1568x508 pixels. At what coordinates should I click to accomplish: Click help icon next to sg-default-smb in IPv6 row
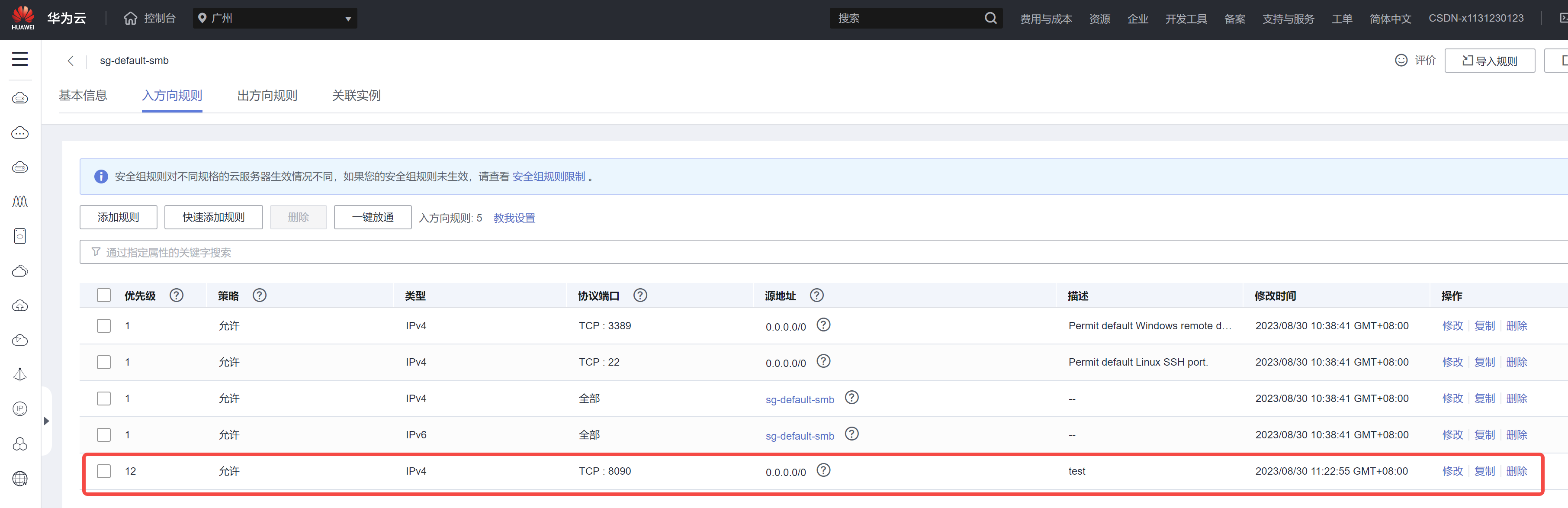tap(851, 434)
